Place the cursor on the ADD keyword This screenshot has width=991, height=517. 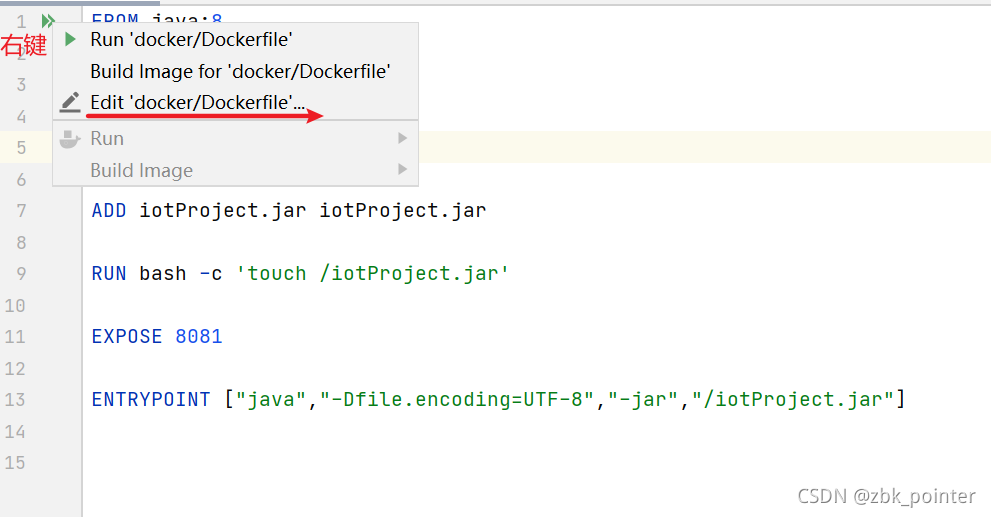109,211
